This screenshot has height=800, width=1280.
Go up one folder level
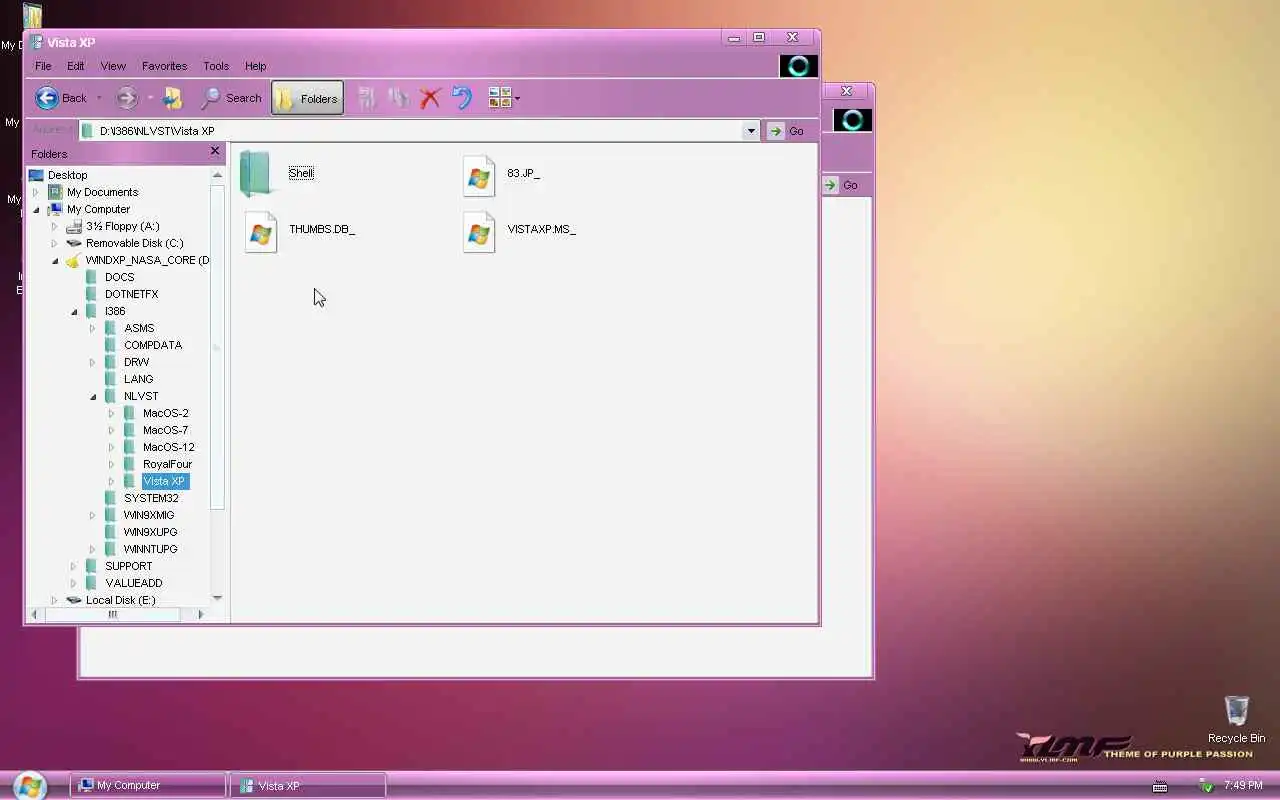click(x=173, y=98)
